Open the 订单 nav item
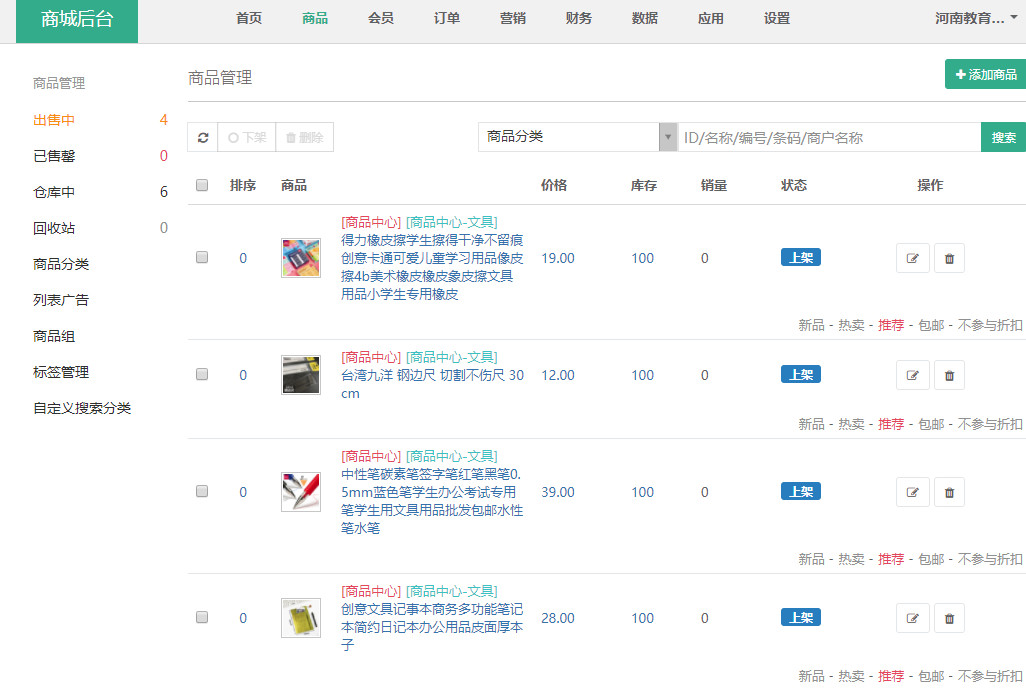This screenshot has width=1026, height=694. coord(447,18)
